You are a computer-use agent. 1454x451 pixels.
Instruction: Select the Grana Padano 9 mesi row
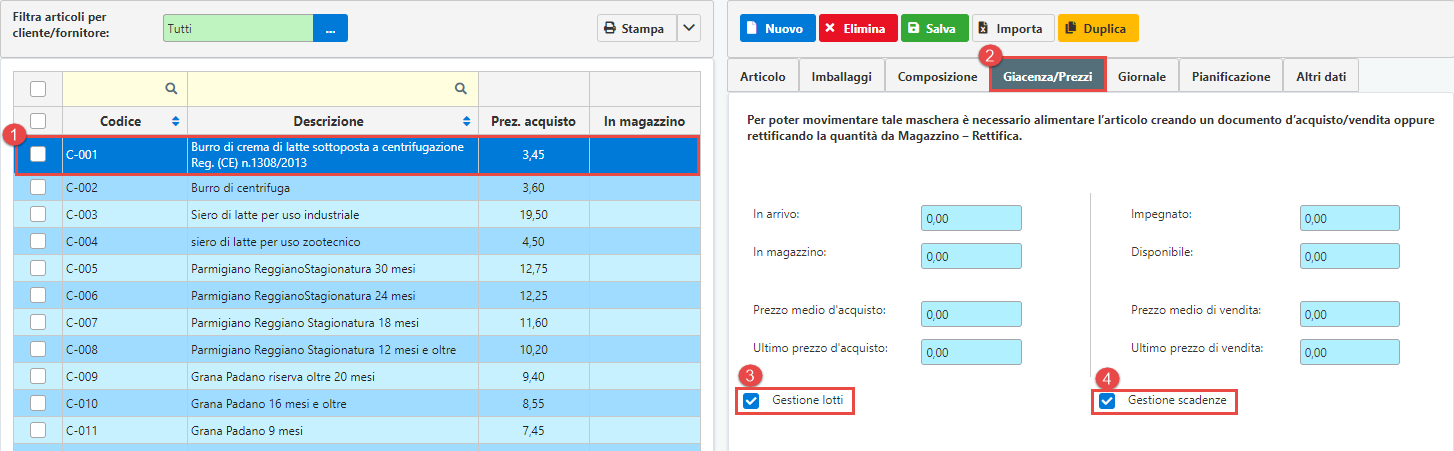coord(300,431)
